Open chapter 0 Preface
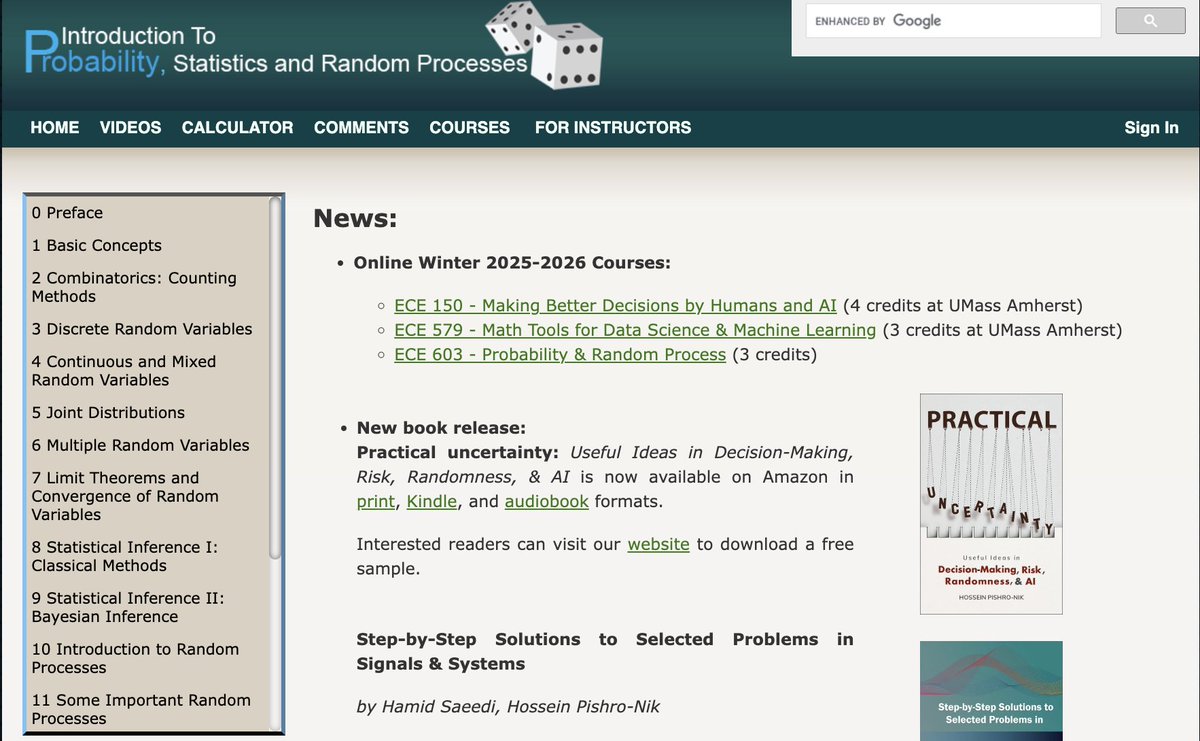 click(67, 213)
